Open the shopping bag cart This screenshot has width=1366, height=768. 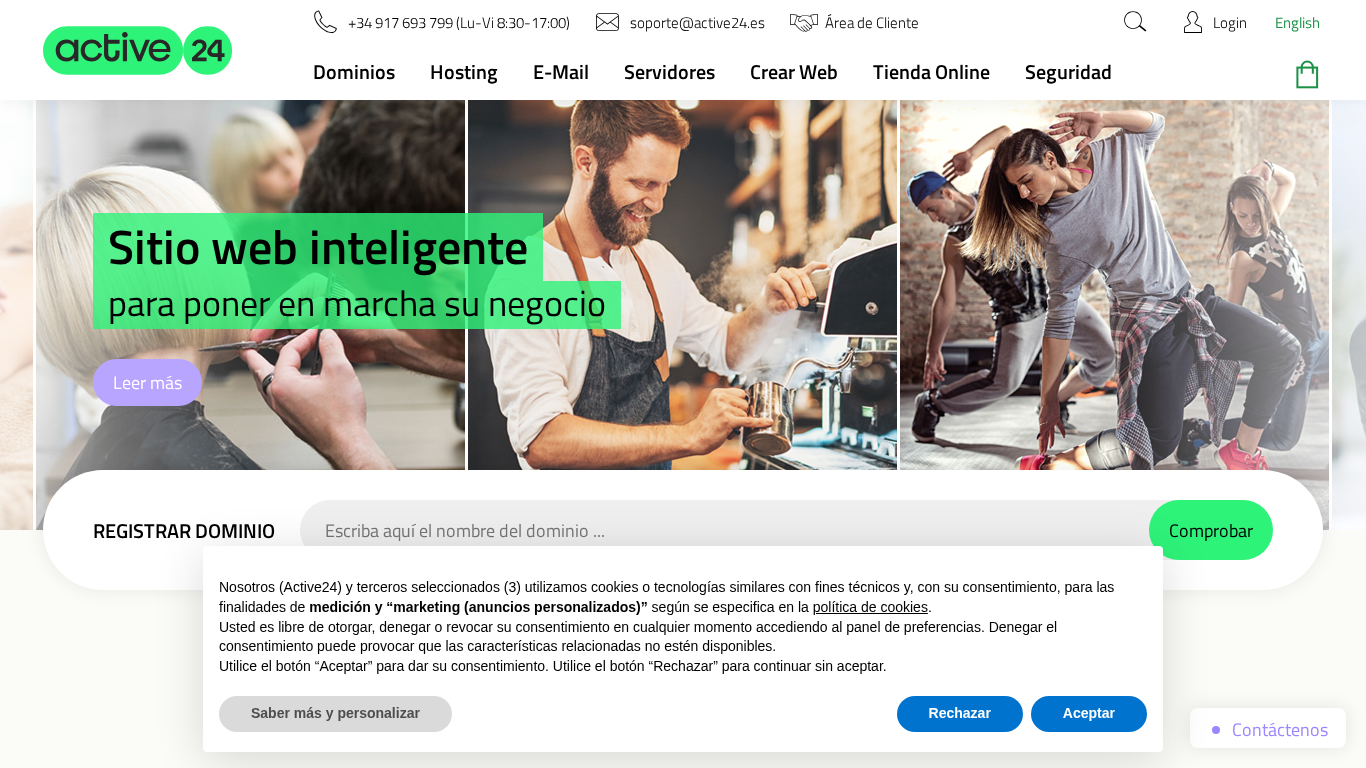click(1307, 74)
